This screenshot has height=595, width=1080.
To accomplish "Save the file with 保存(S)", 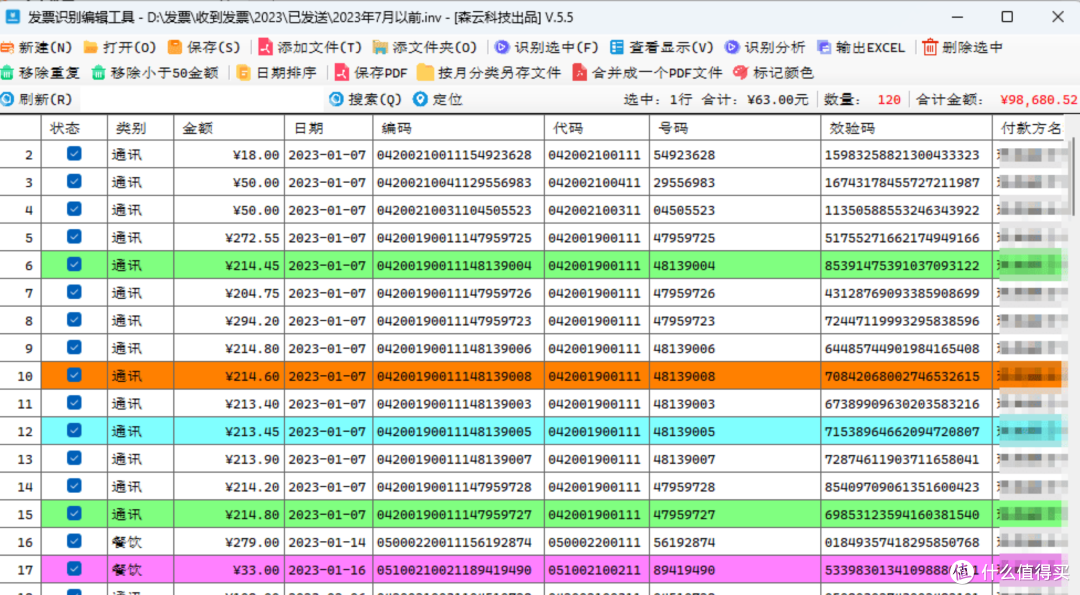I will [204, 48].
